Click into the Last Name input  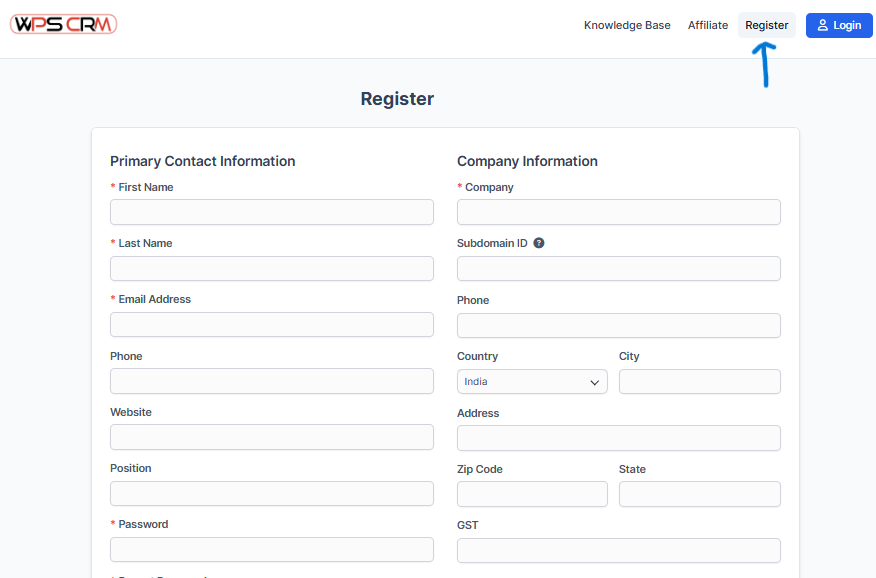[x=272, y=268]
